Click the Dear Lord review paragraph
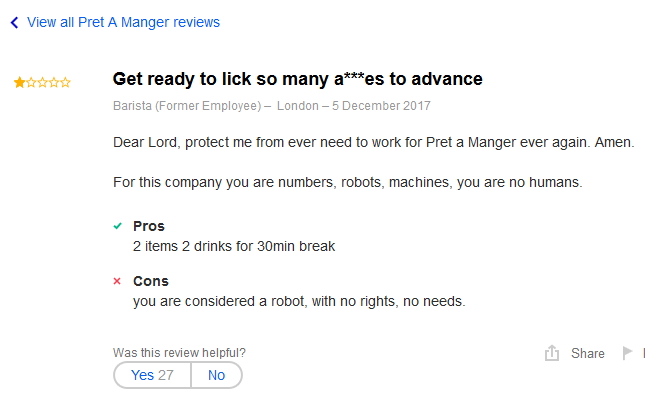This screenshot has width=645, height=418. coord(373,142)
